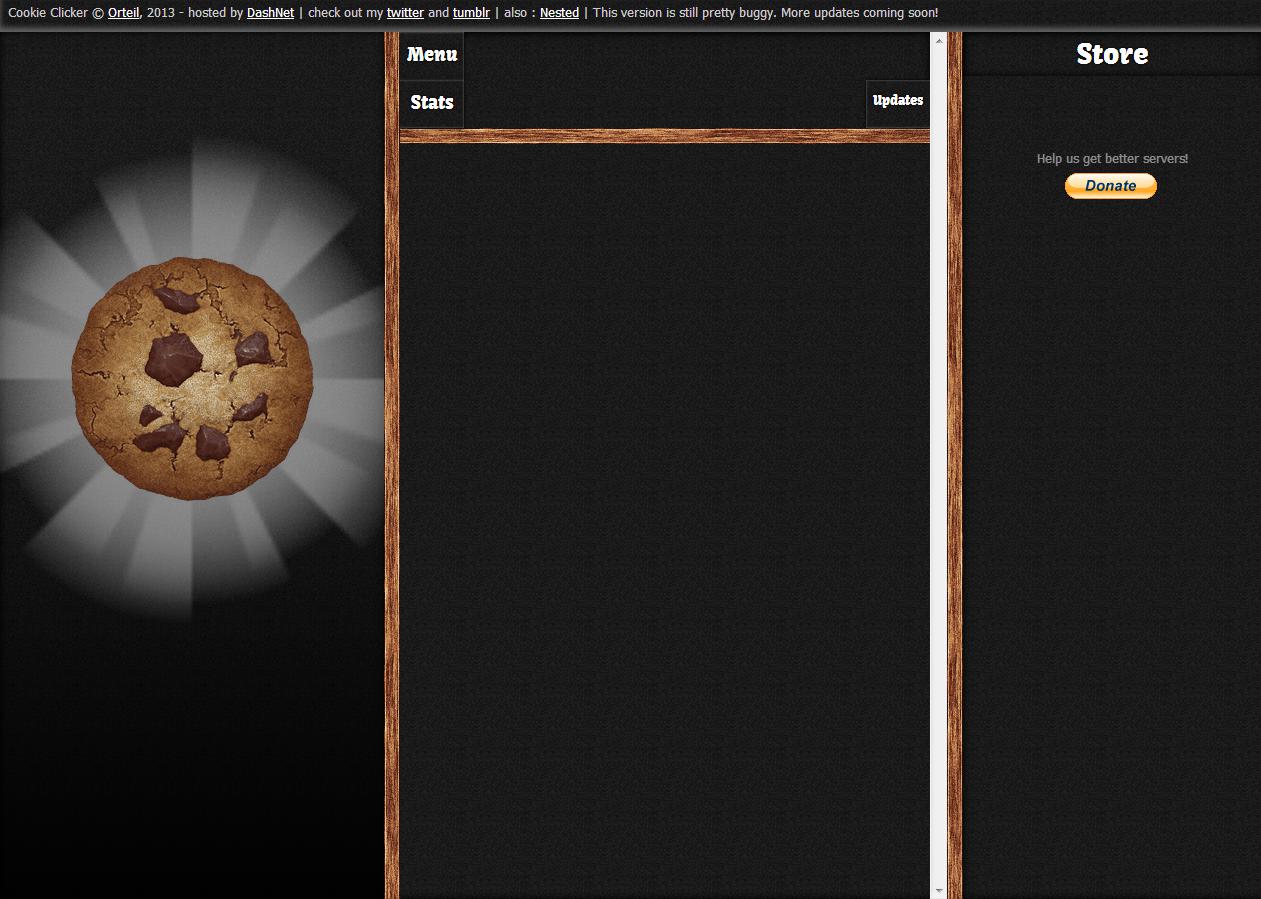The width and height of the screenshot is (1261, 899).
Task: Open the Menu panel
Action: pyautogui.click(x=432, y=55)
